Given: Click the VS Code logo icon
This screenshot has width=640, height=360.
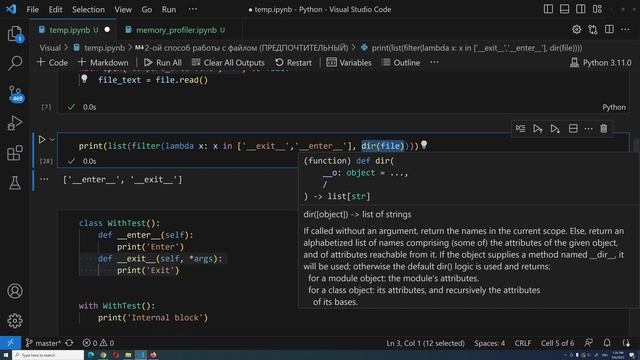Looking at the screenshot, I should (11, 9).
